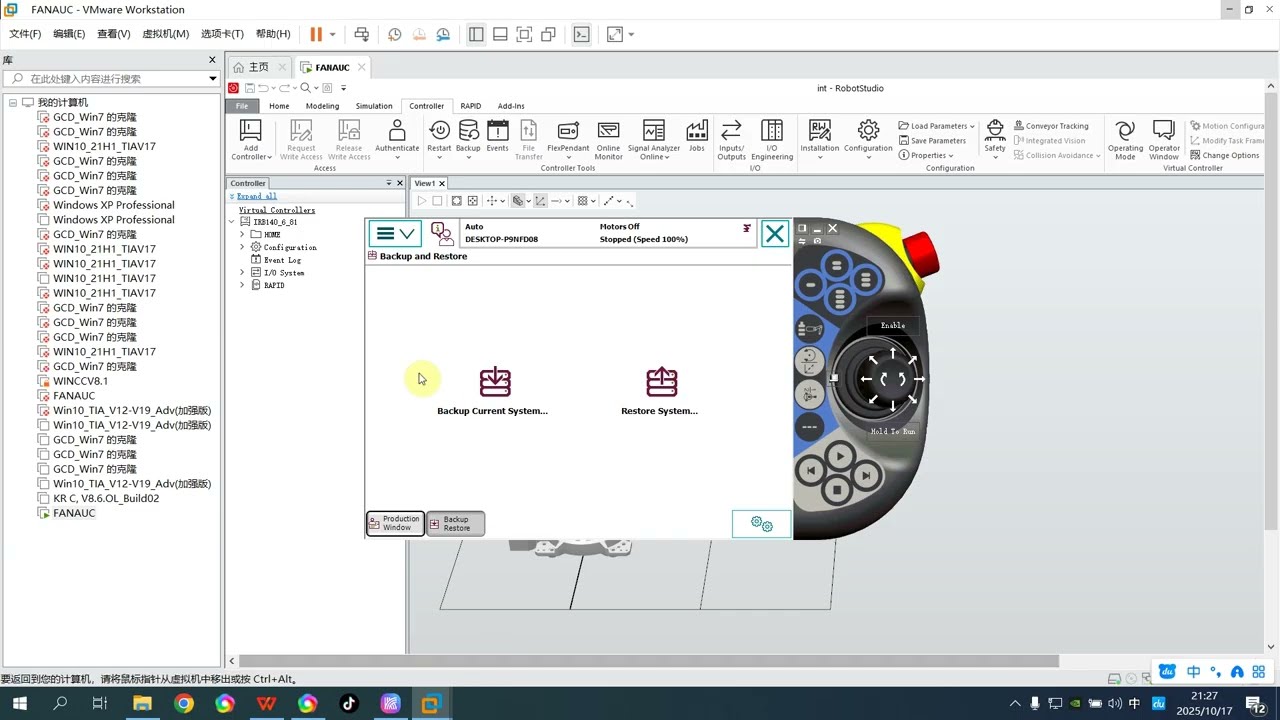
Task: Click the FlexPendant operator messages icon
Action: click(x=441, y=233)
